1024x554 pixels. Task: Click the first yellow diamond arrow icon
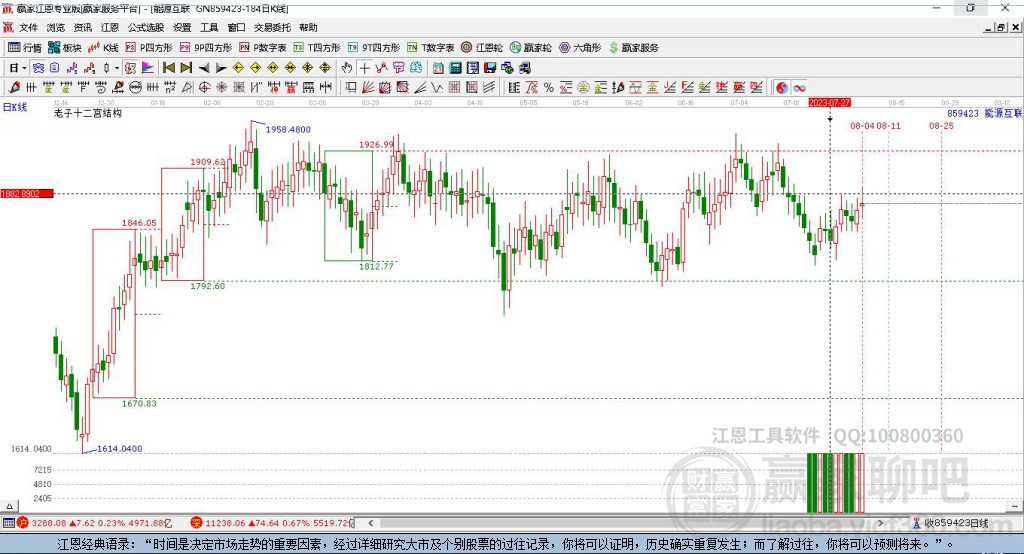tap(238, 68)
